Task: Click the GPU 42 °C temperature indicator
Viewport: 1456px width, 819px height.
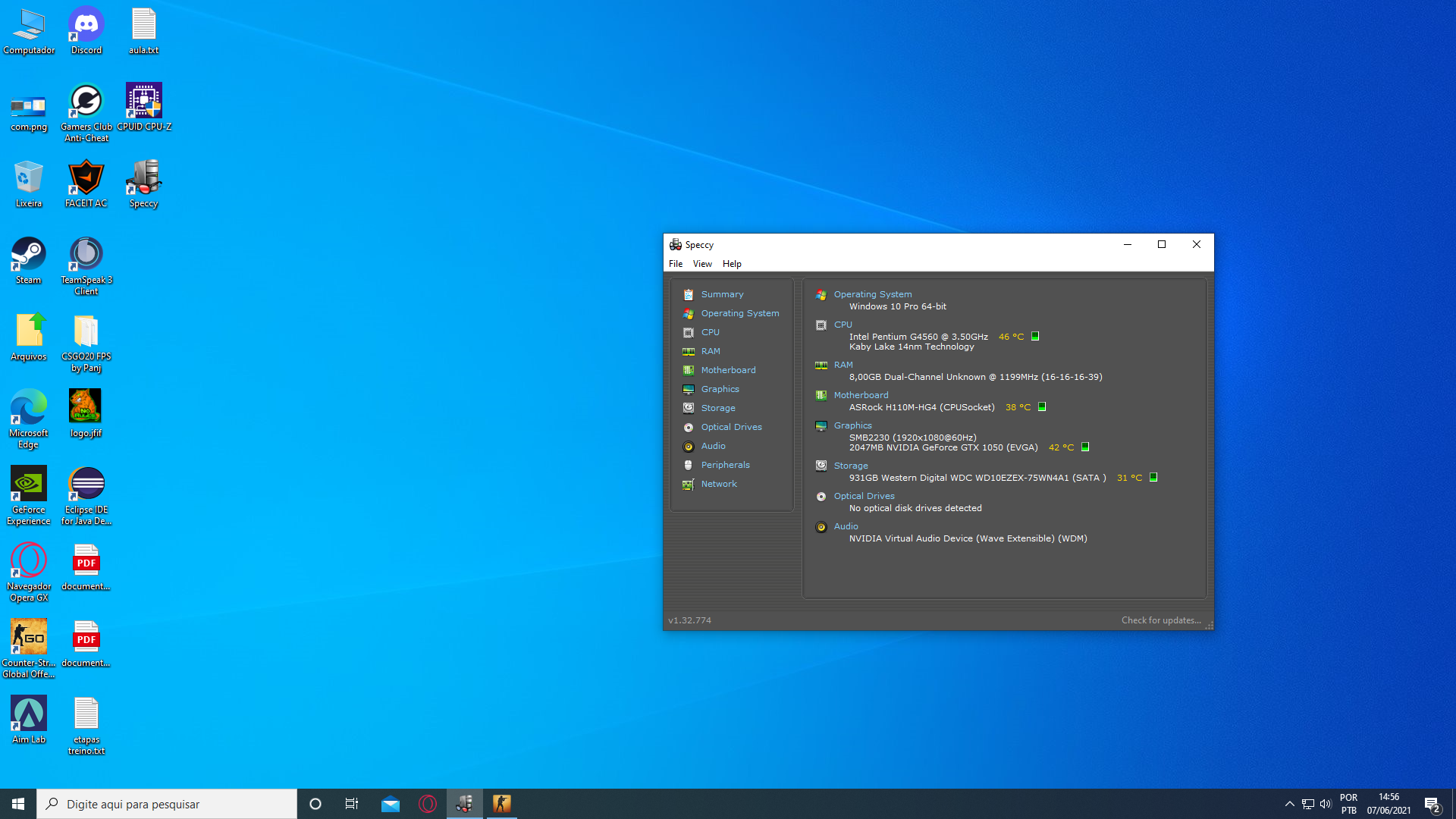Action: pyautogui.click(x=1085, y=447)
